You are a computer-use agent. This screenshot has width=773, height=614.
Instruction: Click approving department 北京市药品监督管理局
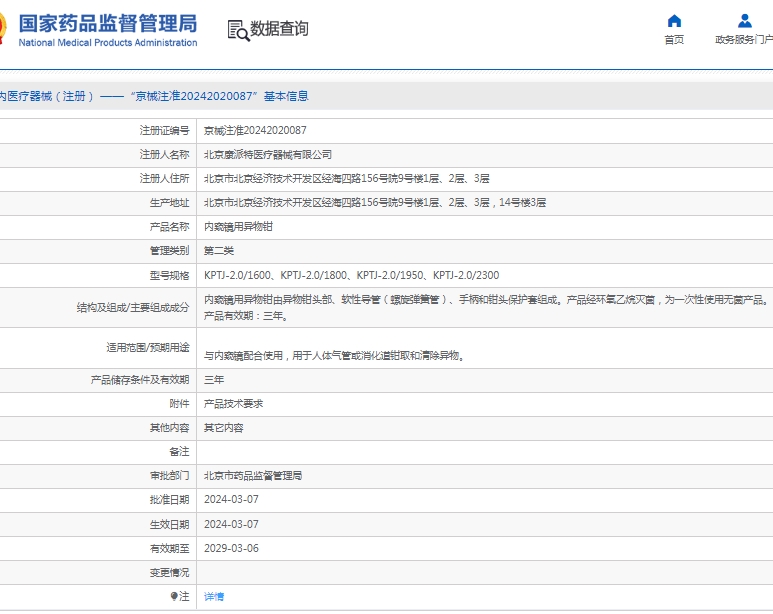[253, 475]
